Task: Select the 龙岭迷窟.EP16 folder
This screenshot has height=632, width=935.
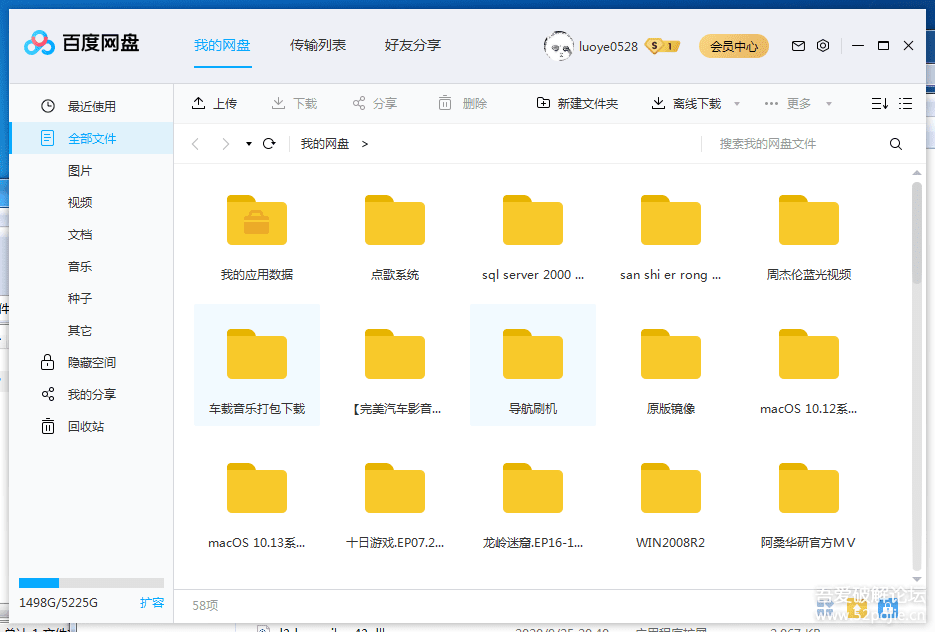Action: tap(532, 499)
